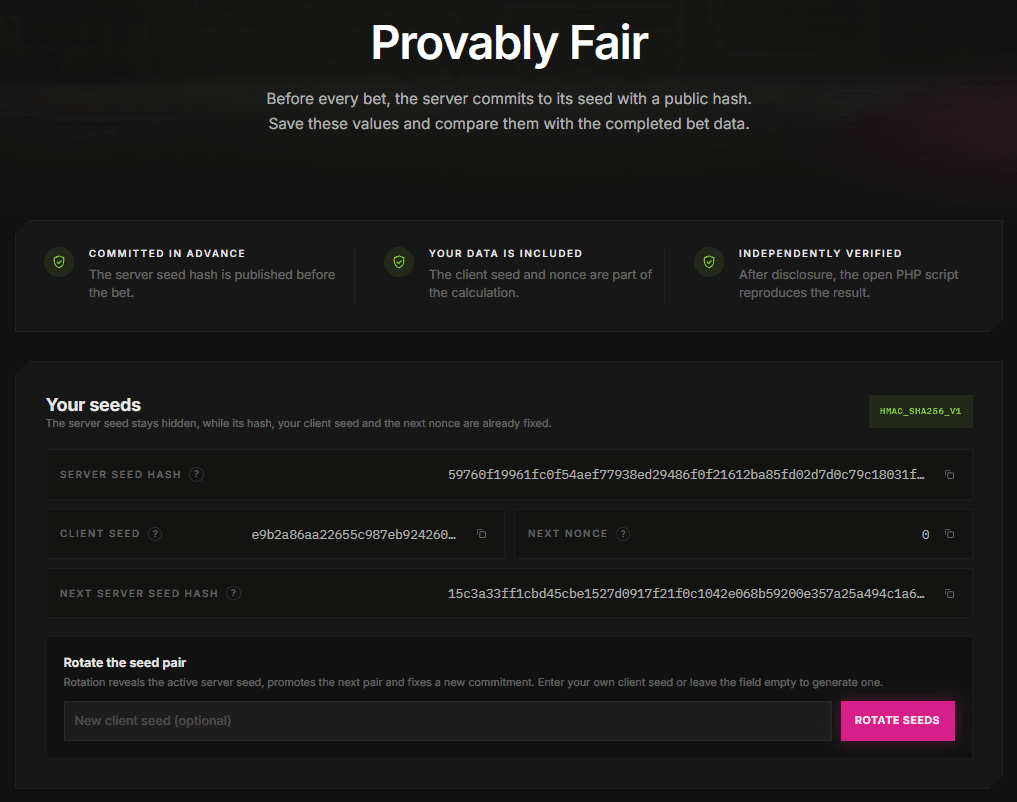1017x802 pixels.
Task: Click the CLIENT SEED label
Action: [100, 534]
